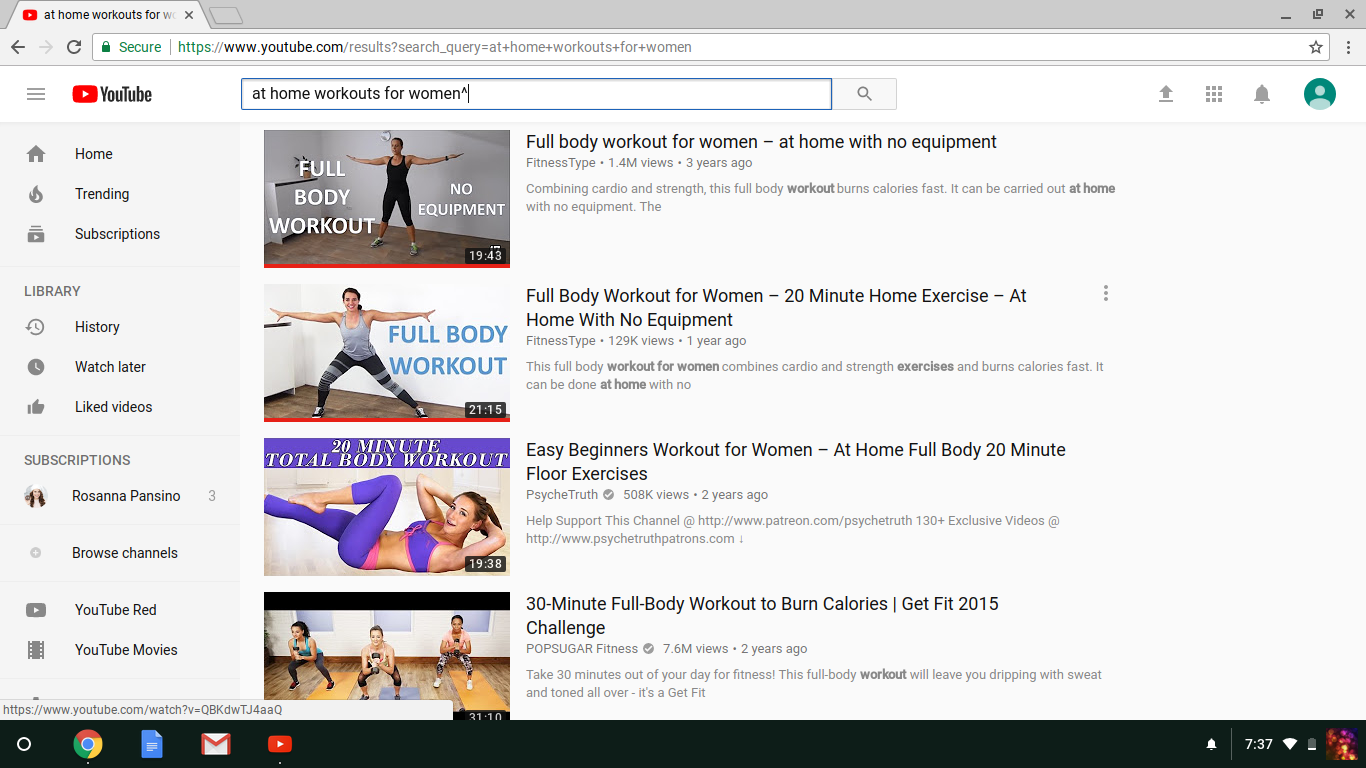Click the Browse channels plus icon

click(36, 553)
